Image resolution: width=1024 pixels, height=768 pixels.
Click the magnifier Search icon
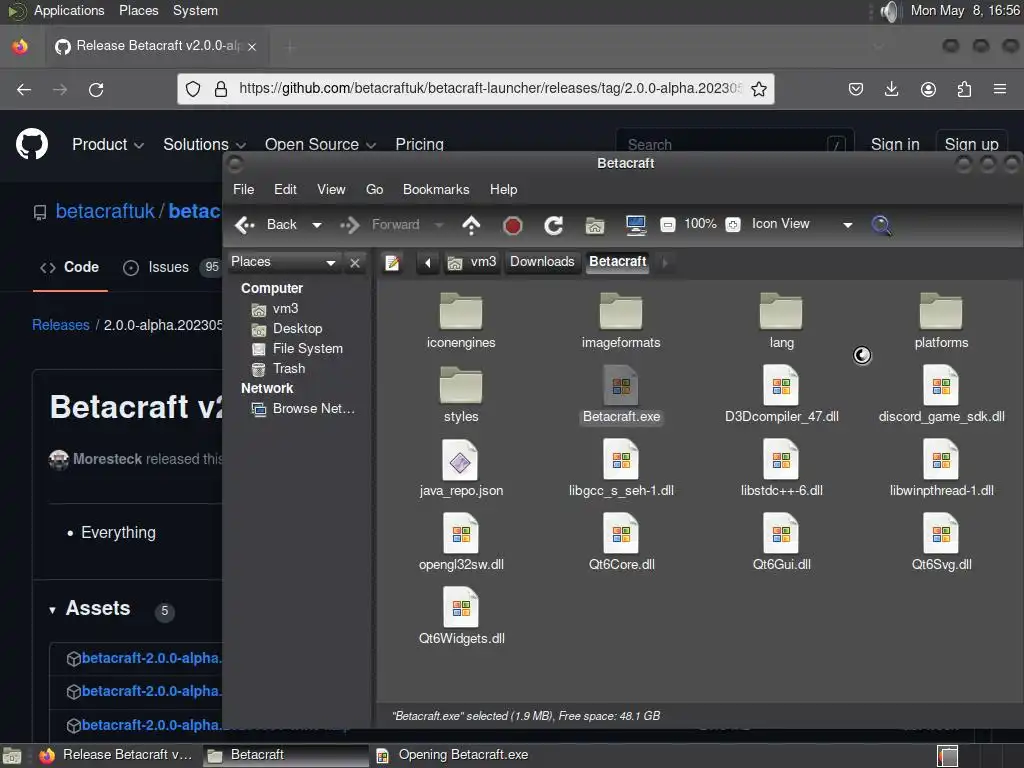[x=881, y=225]
